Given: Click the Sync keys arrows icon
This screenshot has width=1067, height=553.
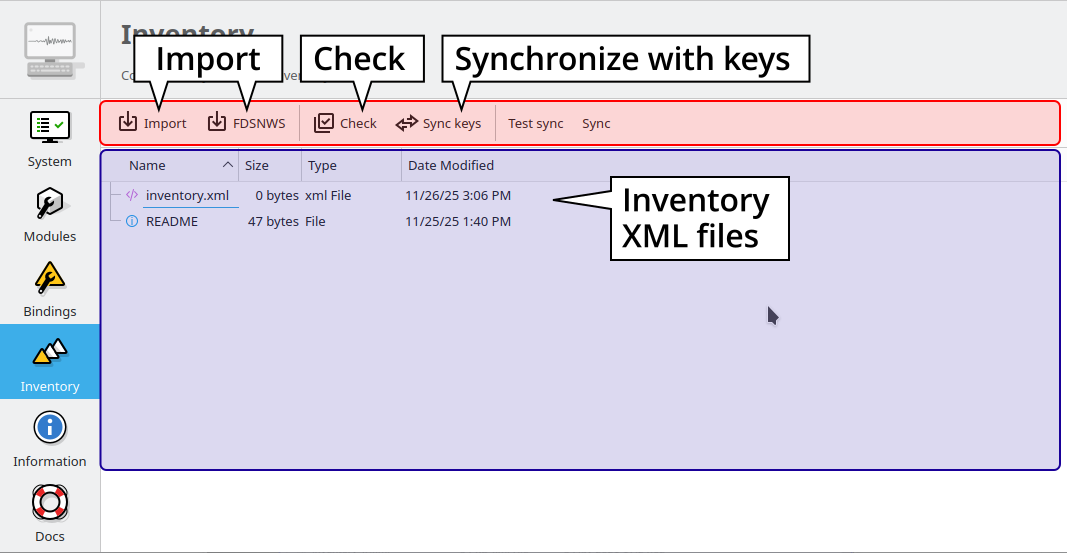Looking at the screenshot, I should [406, 123].
